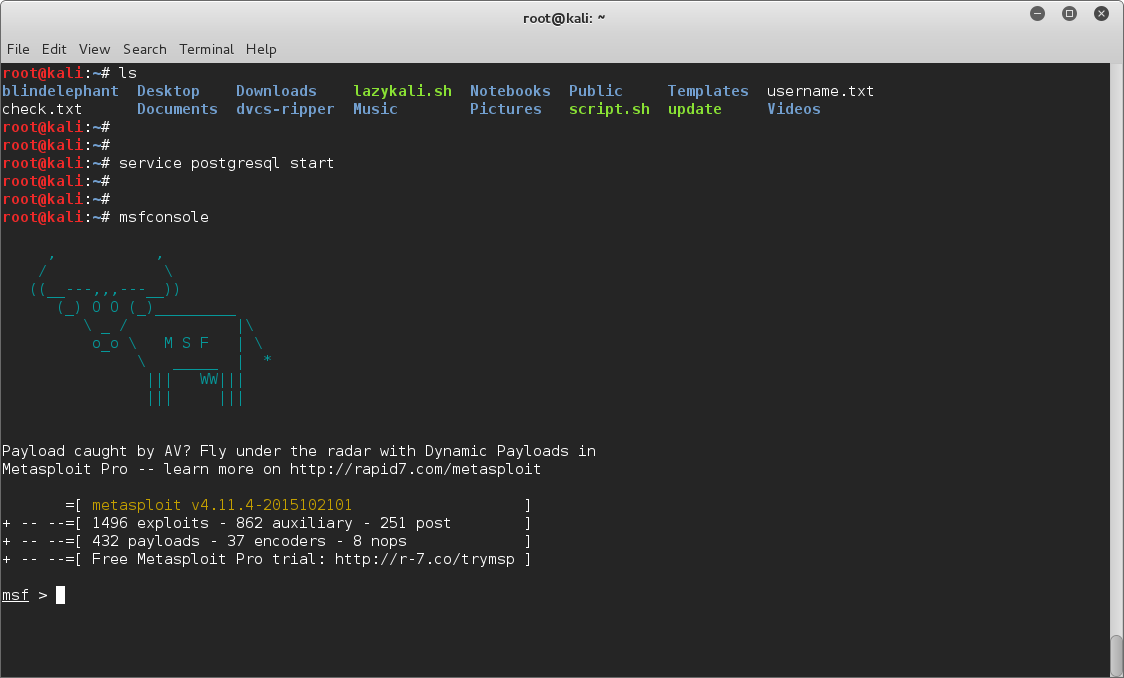Open the Search menu

(145, 49)
